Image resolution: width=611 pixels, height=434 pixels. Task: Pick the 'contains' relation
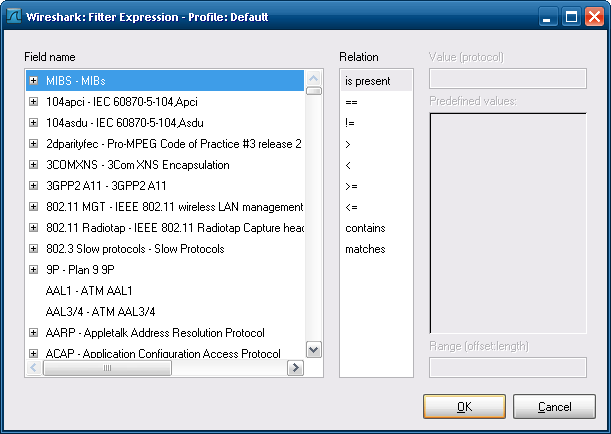point(365,228)
